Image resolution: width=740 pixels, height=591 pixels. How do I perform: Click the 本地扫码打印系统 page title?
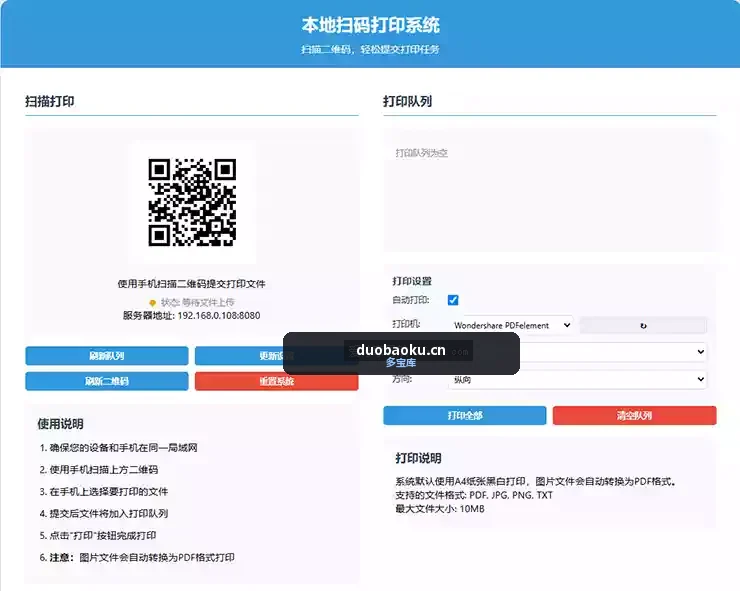(x=370, y=25)
